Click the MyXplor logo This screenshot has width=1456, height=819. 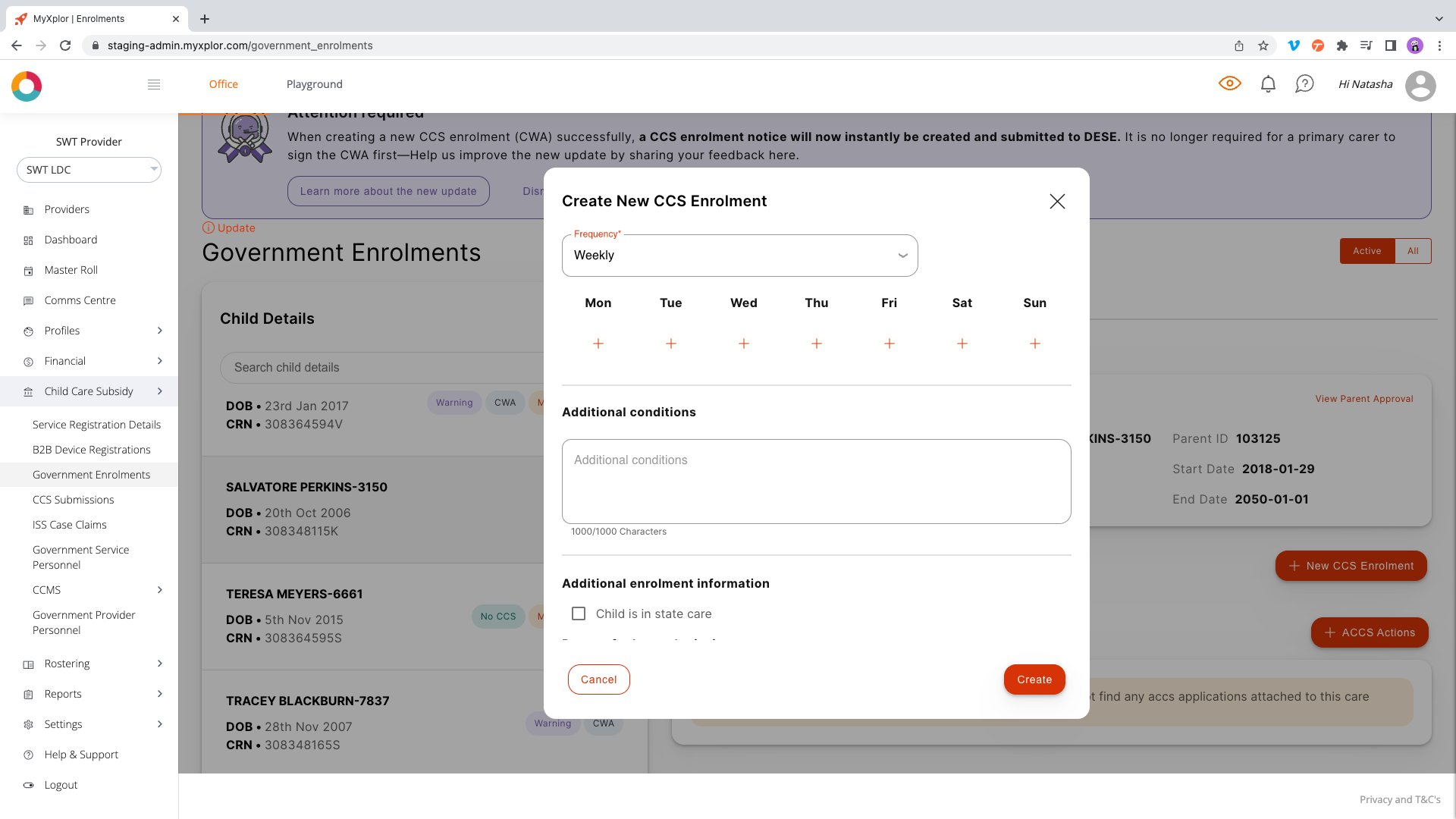(x=27, y=86)
